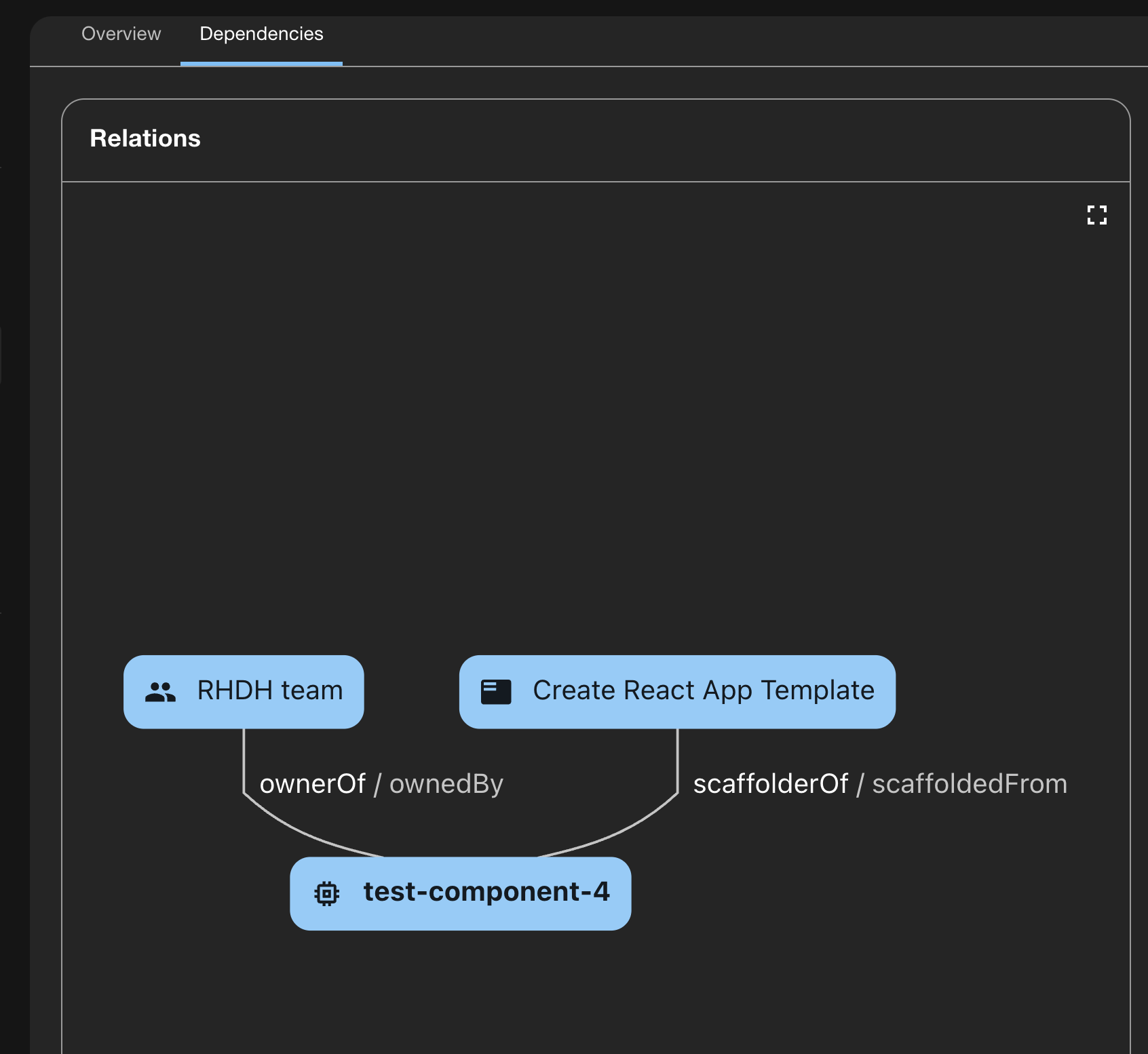Select the Dependencies tab
Screen dimensions: 1148x1054
[261, 34]
